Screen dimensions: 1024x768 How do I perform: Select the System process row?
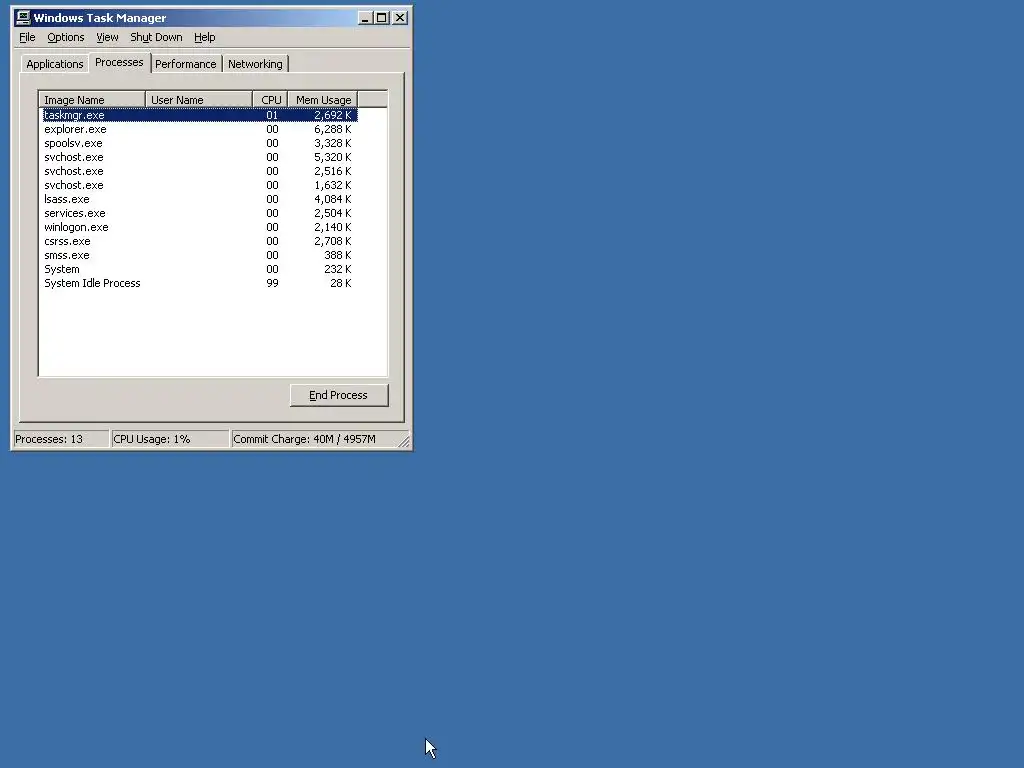(199, 270)
